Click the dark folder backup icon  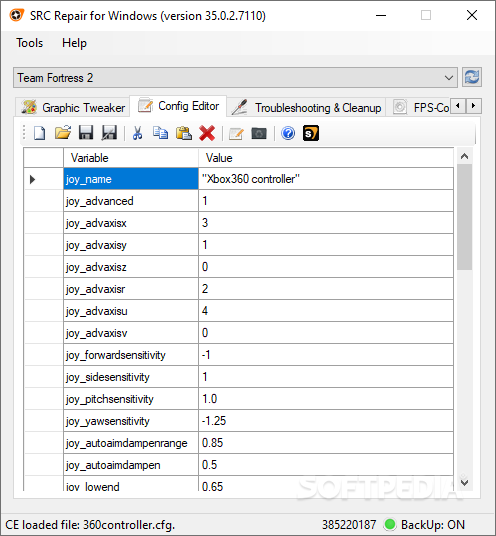[x=259, y=133]
